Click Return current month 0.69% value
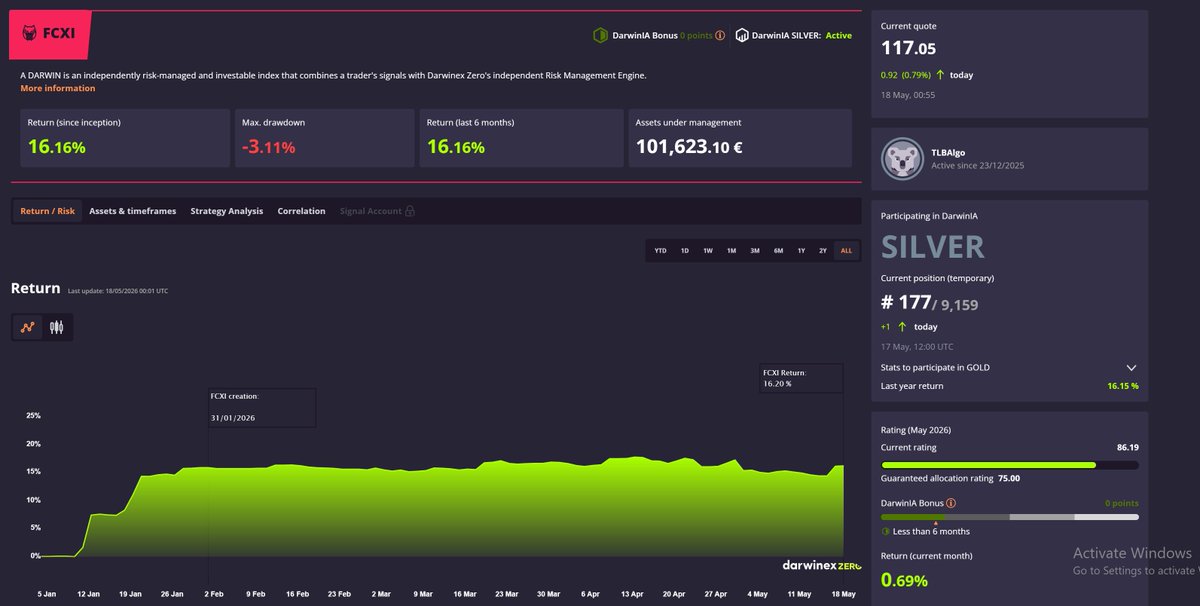 904,580
